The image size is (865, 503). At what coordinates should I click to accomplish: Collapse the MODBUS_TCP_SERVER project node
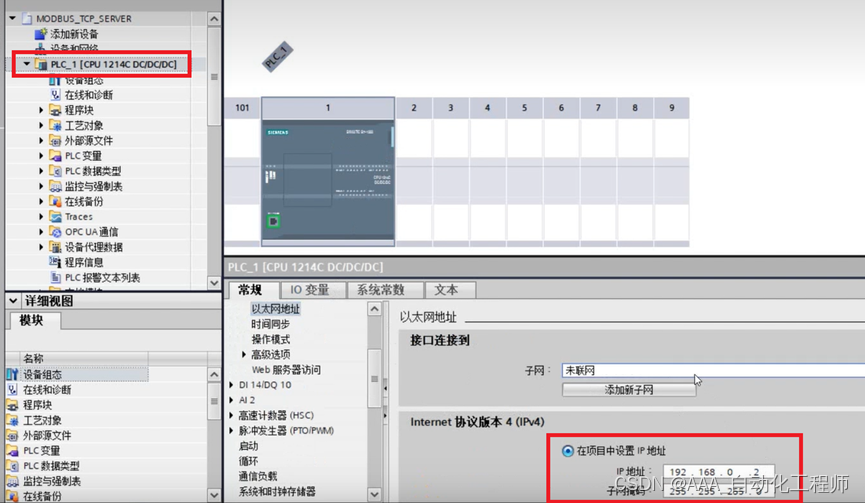(12, 18)
